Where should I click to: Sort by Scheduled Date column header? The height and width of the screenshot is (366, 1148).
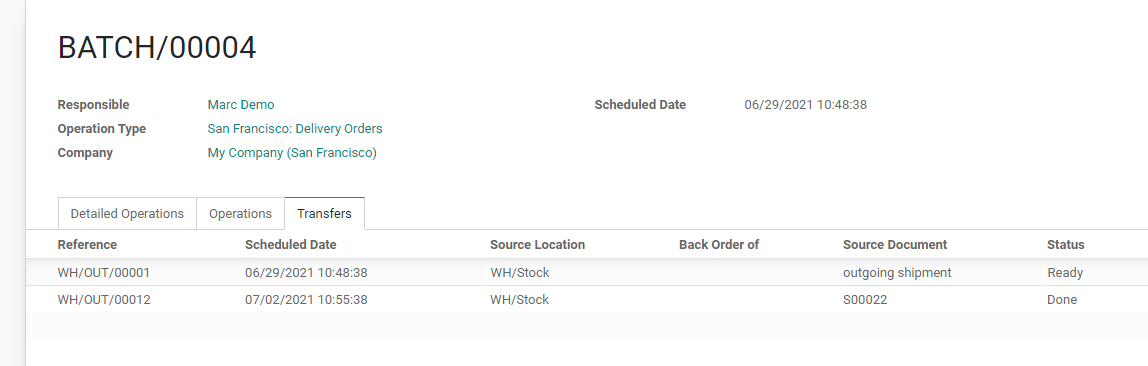click(291, 244)
